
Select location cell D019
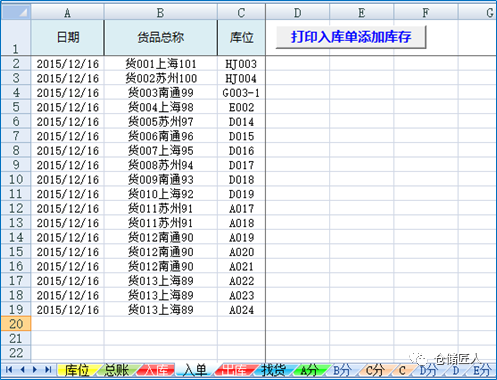tap(241, 194)
